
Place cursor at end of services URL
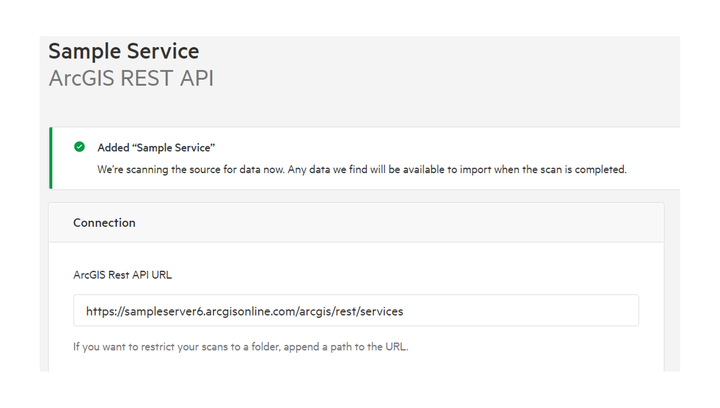(x=405, y=311)
